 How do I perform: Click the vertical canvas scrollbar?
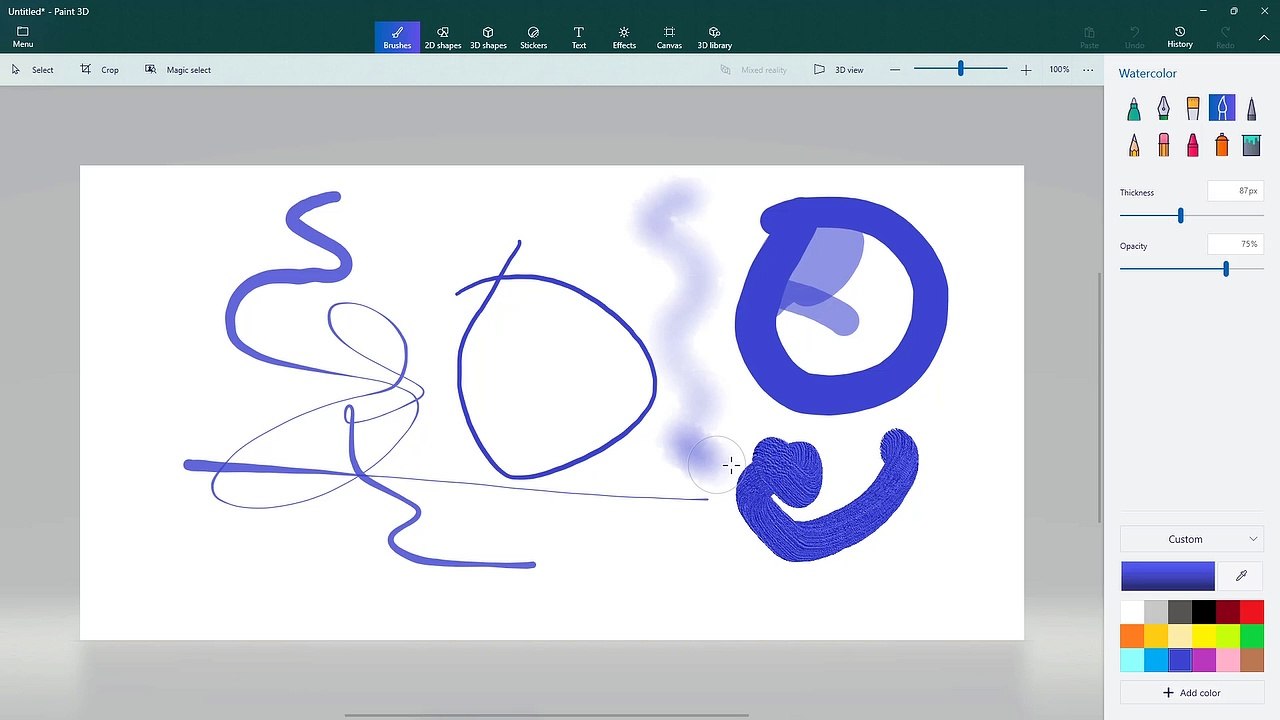(1101, 397)
